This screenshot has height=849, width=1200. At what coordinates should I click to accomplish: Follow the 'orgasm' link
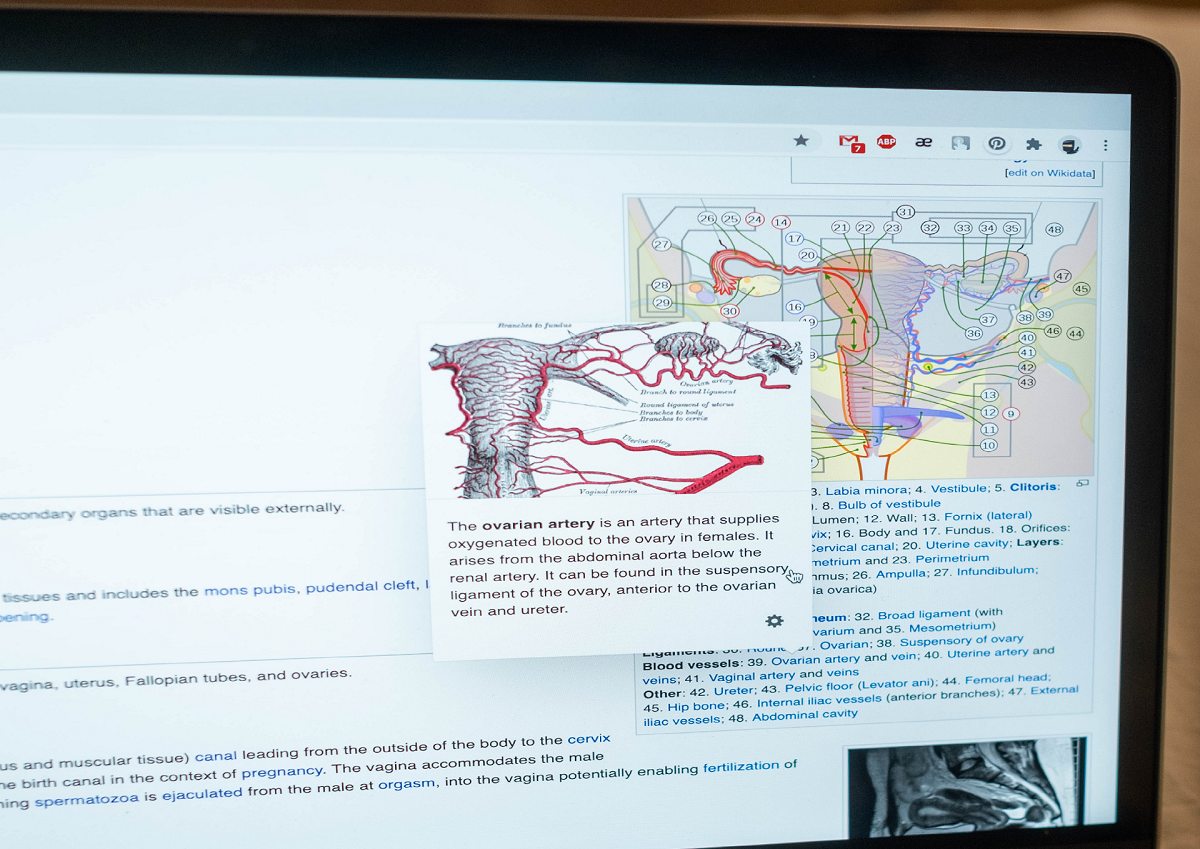point(406,785)
